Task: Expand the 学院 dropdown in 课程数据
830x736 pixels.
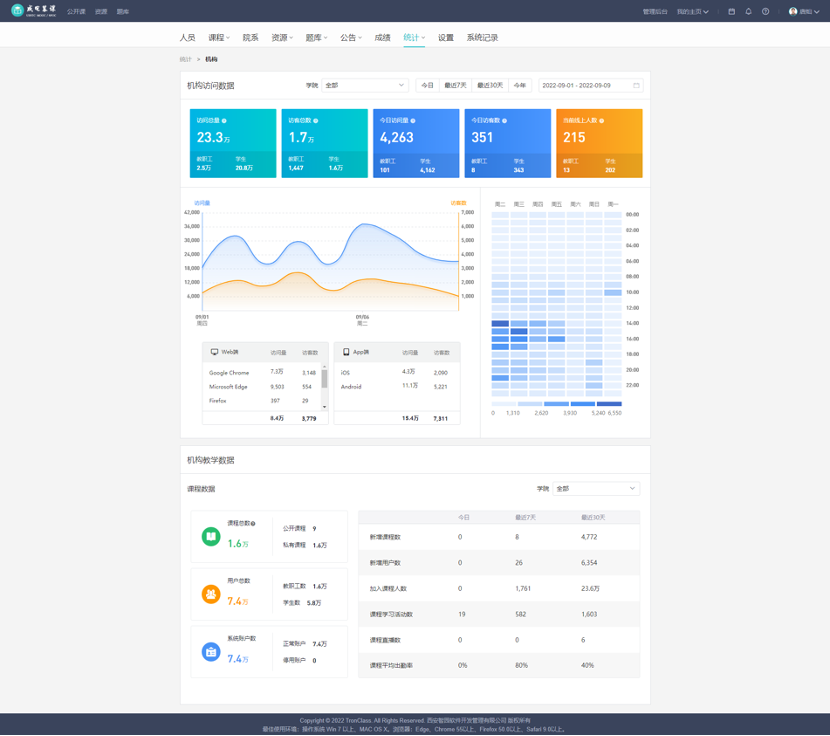Action: pyautogui.click(x=595, y=489)
